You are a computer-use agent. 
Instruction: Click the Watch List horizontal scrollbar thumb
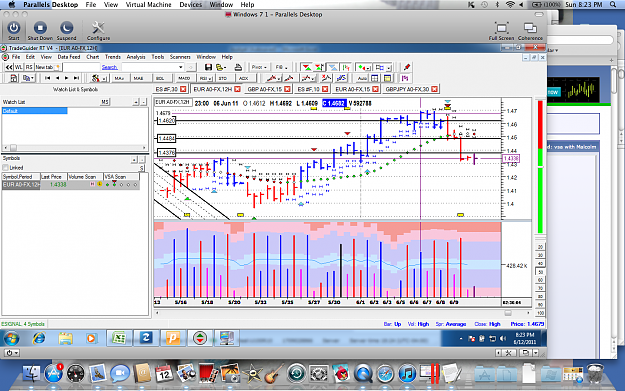pyautogui.click(x=13, y=147)
